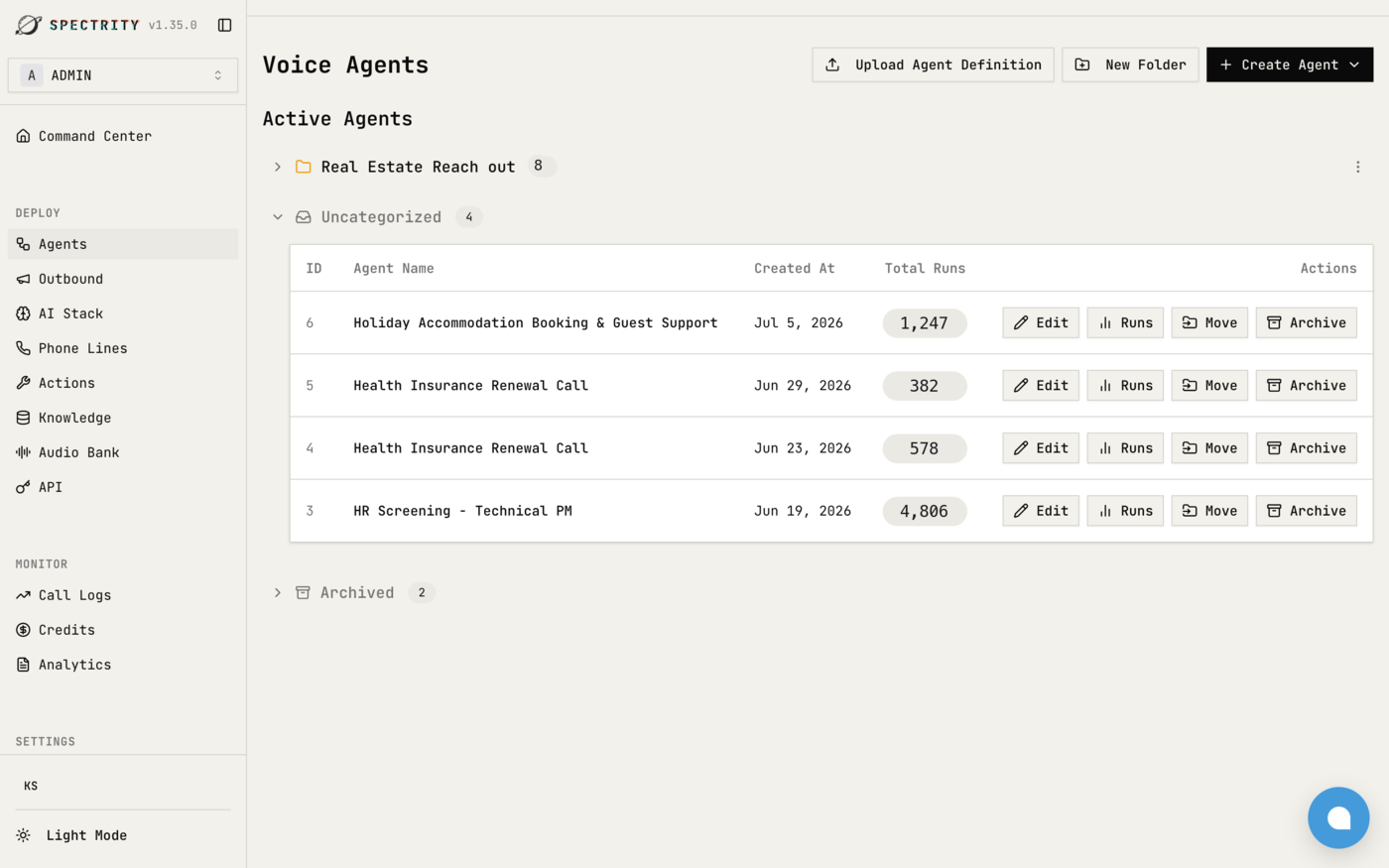Click the Uncategorized inbox icon
Viewport: 1389px width, 868px height.
pyautogui.click(x=304, y=217)
